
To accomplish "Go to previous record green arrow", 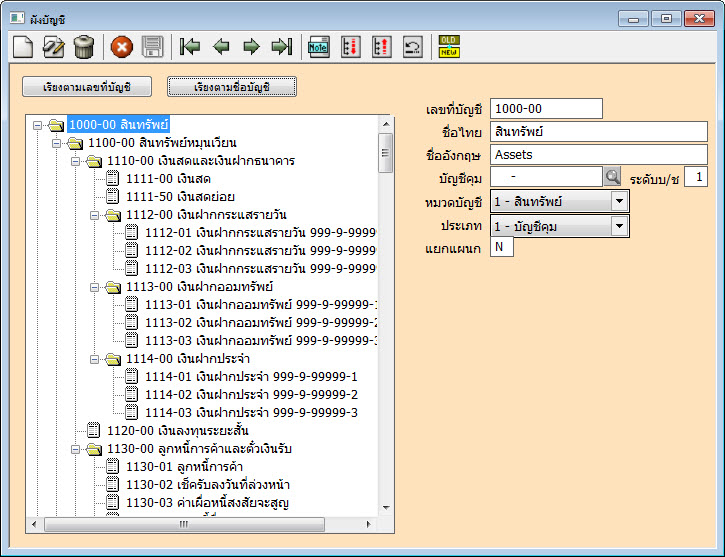I will coord(221,47).
